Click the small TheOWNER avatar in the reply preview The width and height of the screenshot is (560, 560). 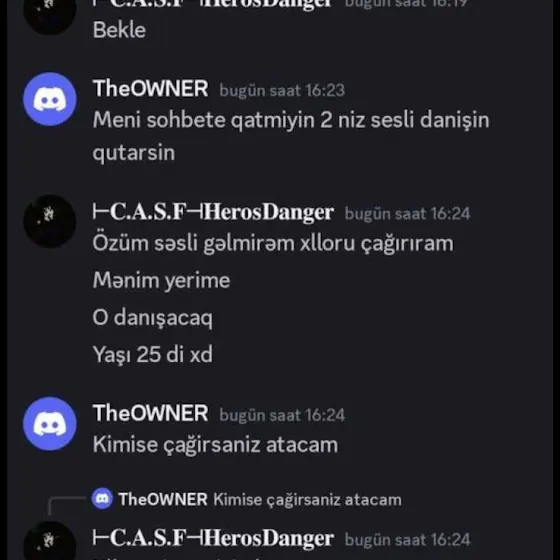tap(102, 498)
